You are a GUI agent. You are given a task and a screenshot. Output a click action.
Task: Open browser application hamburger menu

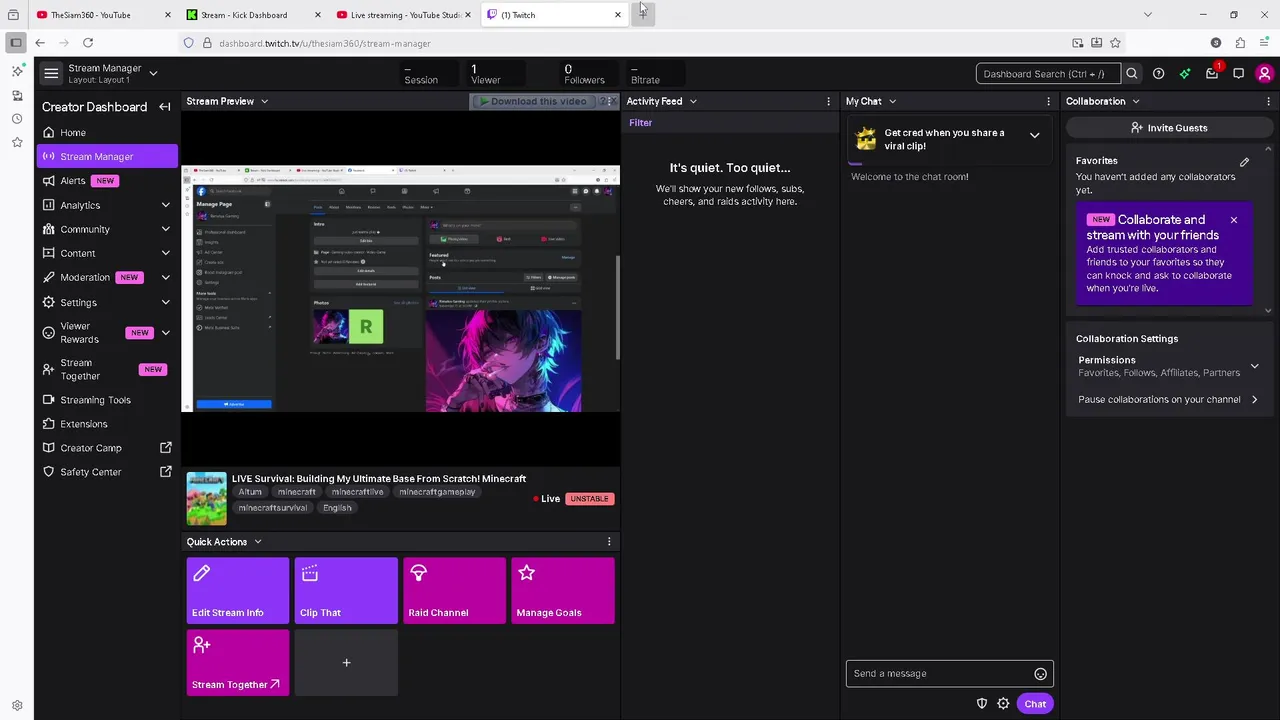[1264, 43]
